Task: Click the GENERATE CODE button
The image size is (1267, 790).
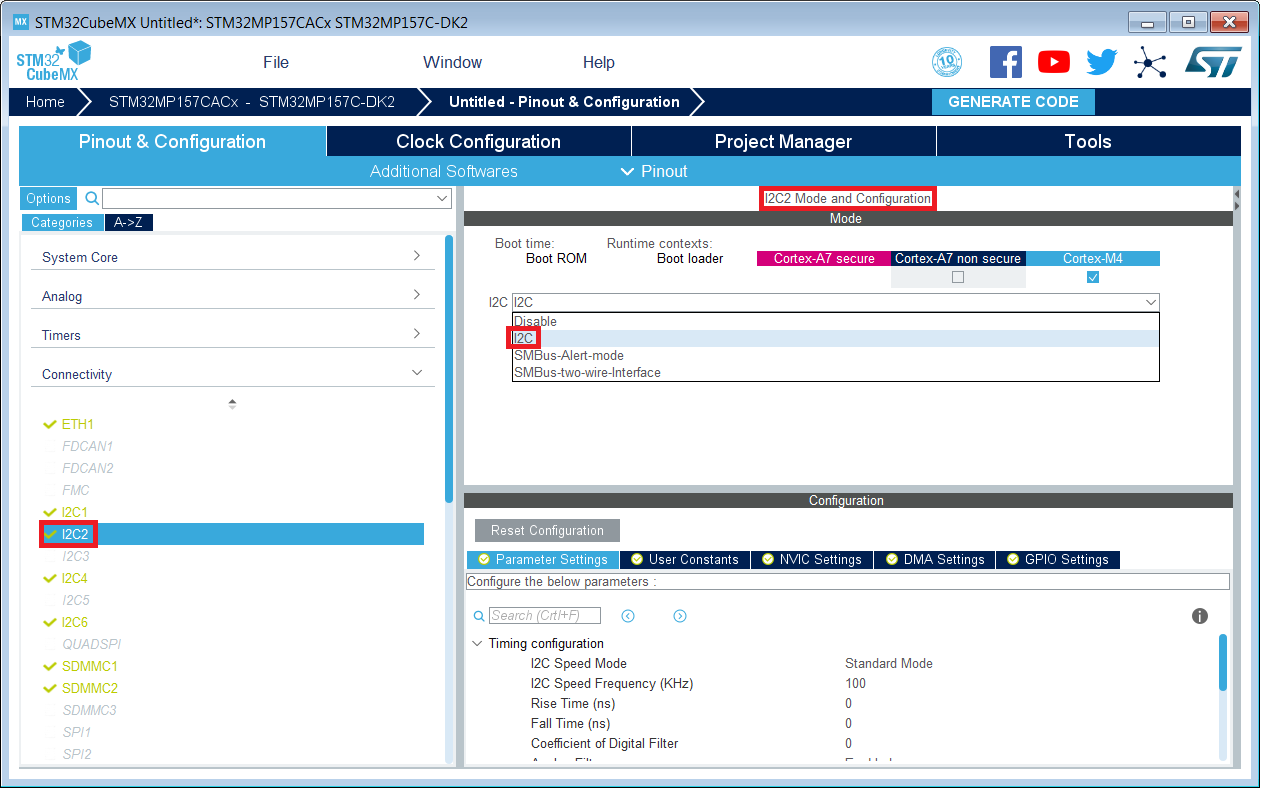Action: pos(1013,102)
